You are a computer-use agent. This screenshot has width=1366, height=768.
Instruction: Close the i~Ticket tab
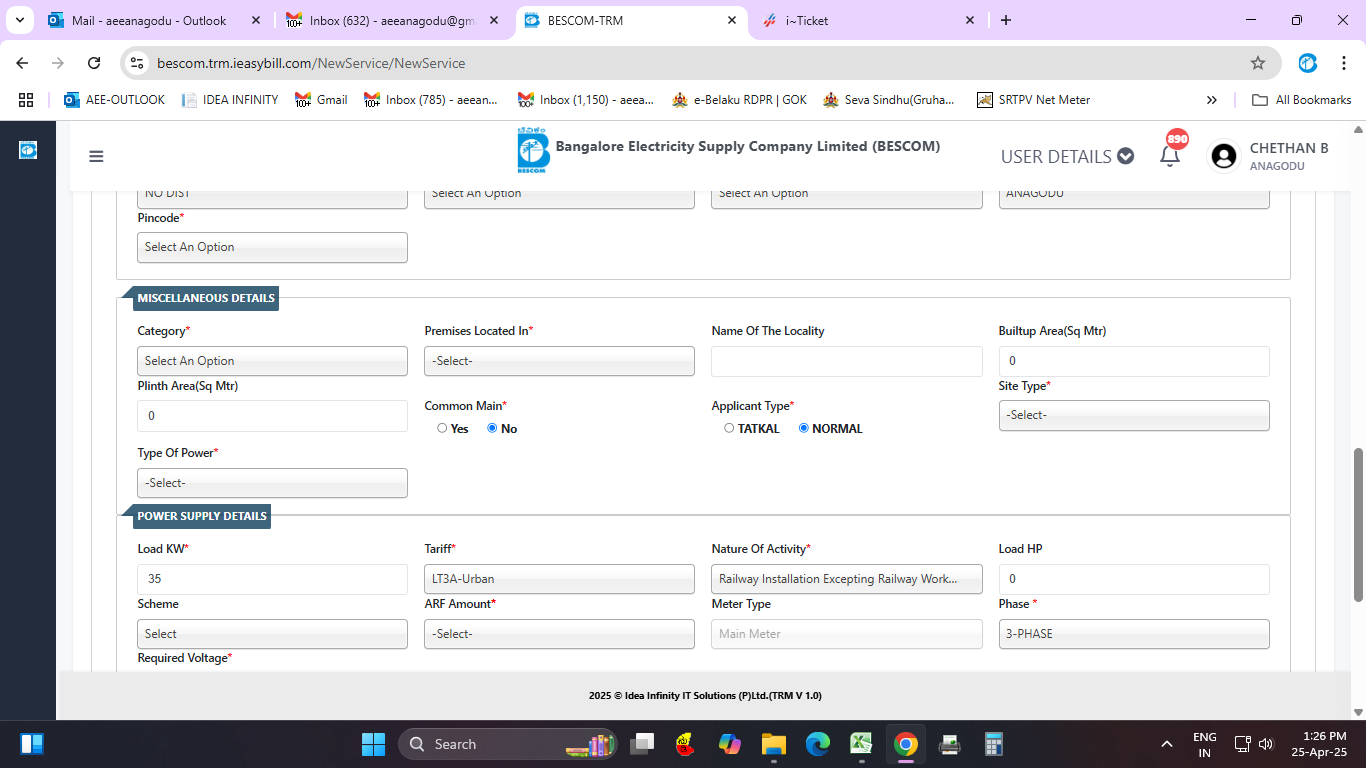click(970, 20)
